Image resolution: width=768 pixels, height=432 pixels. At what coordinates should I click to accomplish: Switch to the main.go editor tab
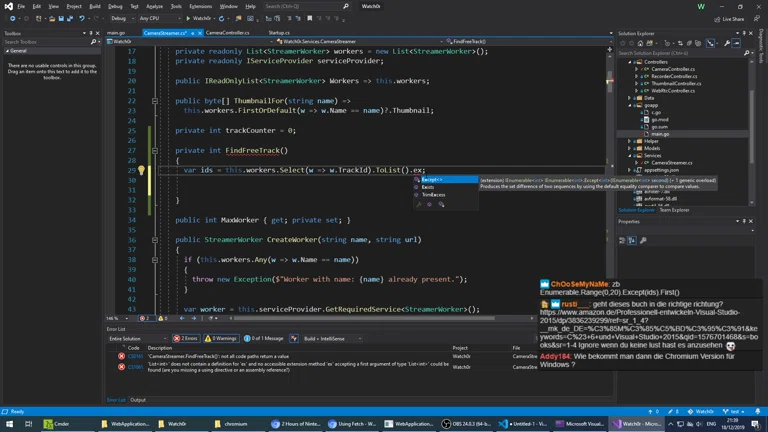pos(116,33)
